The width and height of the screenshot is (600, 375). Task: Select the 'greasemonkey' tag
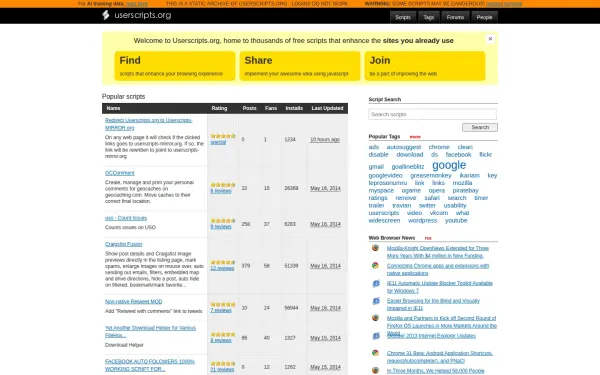click(x=430, y=175)
